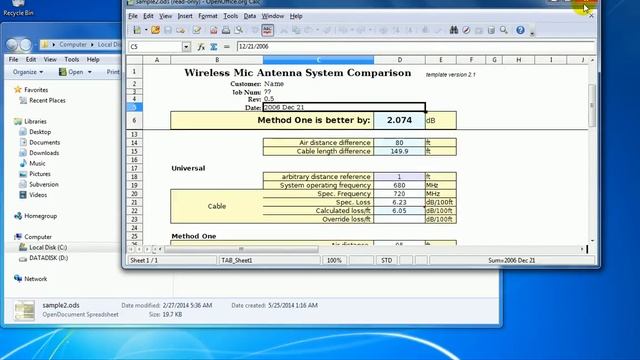
Task: Click cell showing 2.074
Action: 399,120
